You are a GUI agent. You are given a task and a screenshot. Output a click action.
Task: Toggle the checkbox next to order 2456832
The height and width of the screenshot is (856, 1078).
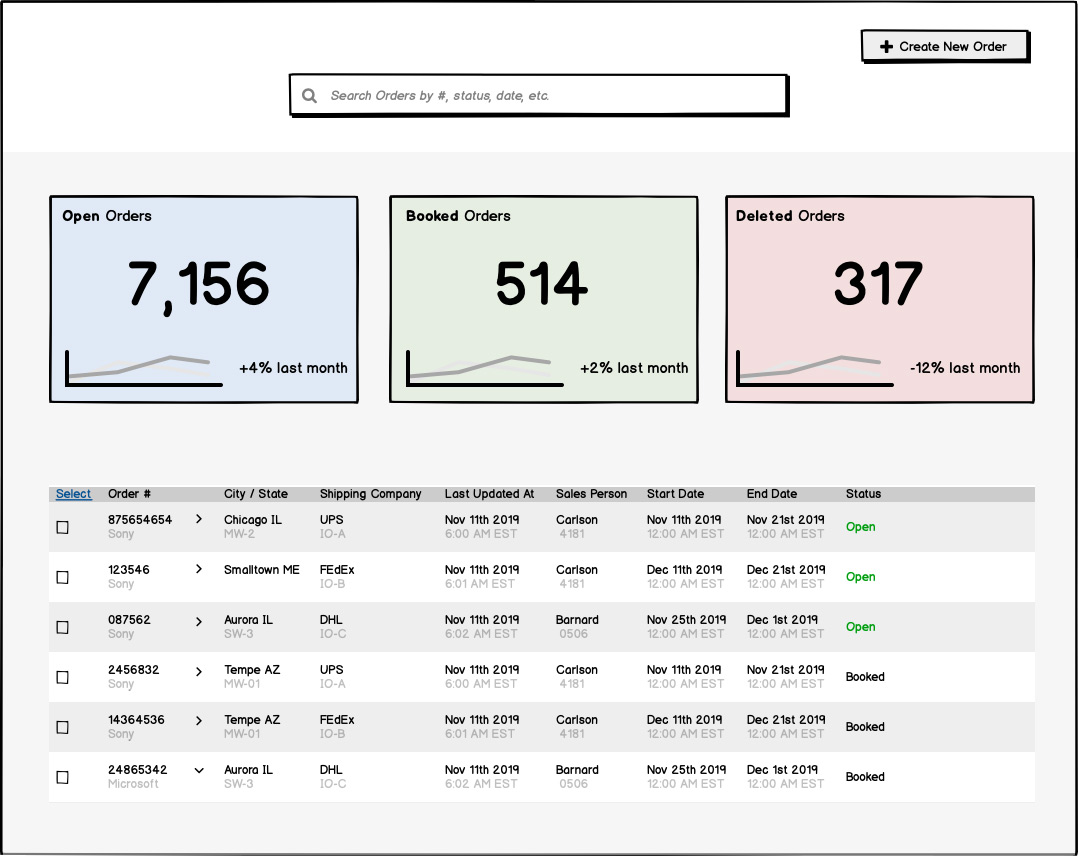(x=63, y=677)
